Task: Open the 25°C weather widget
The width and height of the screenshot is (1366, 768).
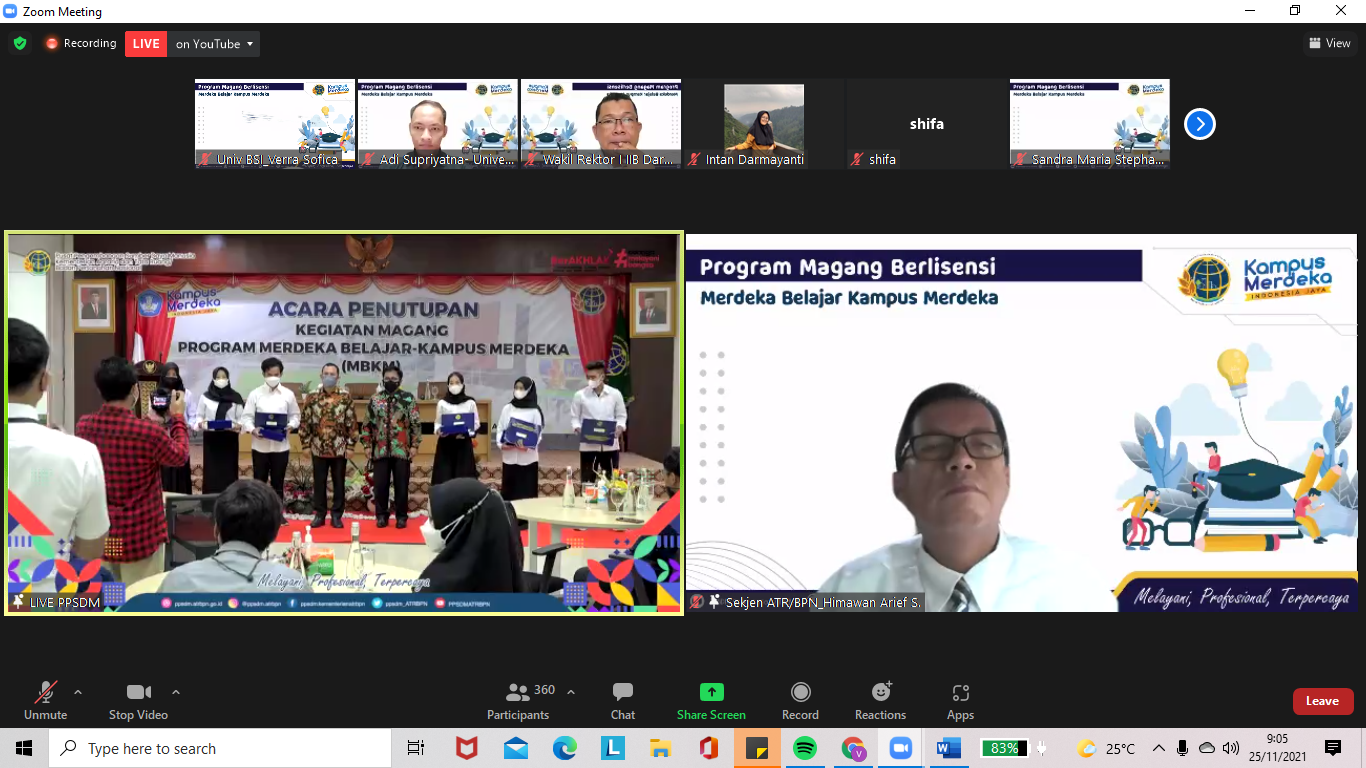Action: [1106, 748]
